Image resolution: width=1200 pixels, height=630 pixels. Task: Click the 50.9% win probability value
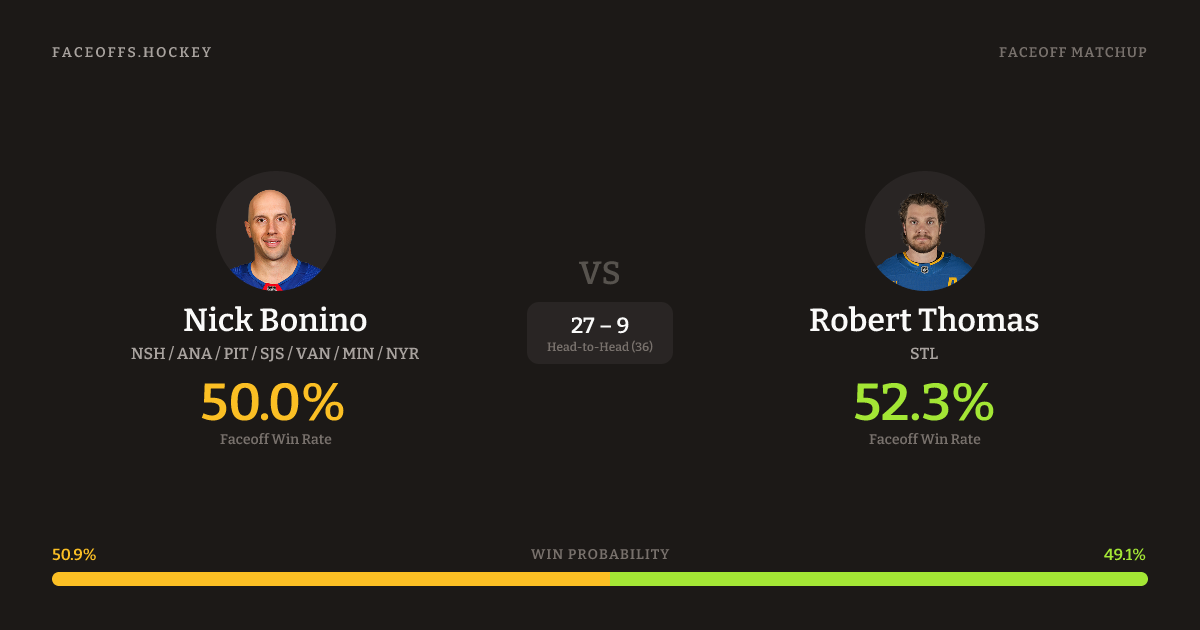click(74, 555)
